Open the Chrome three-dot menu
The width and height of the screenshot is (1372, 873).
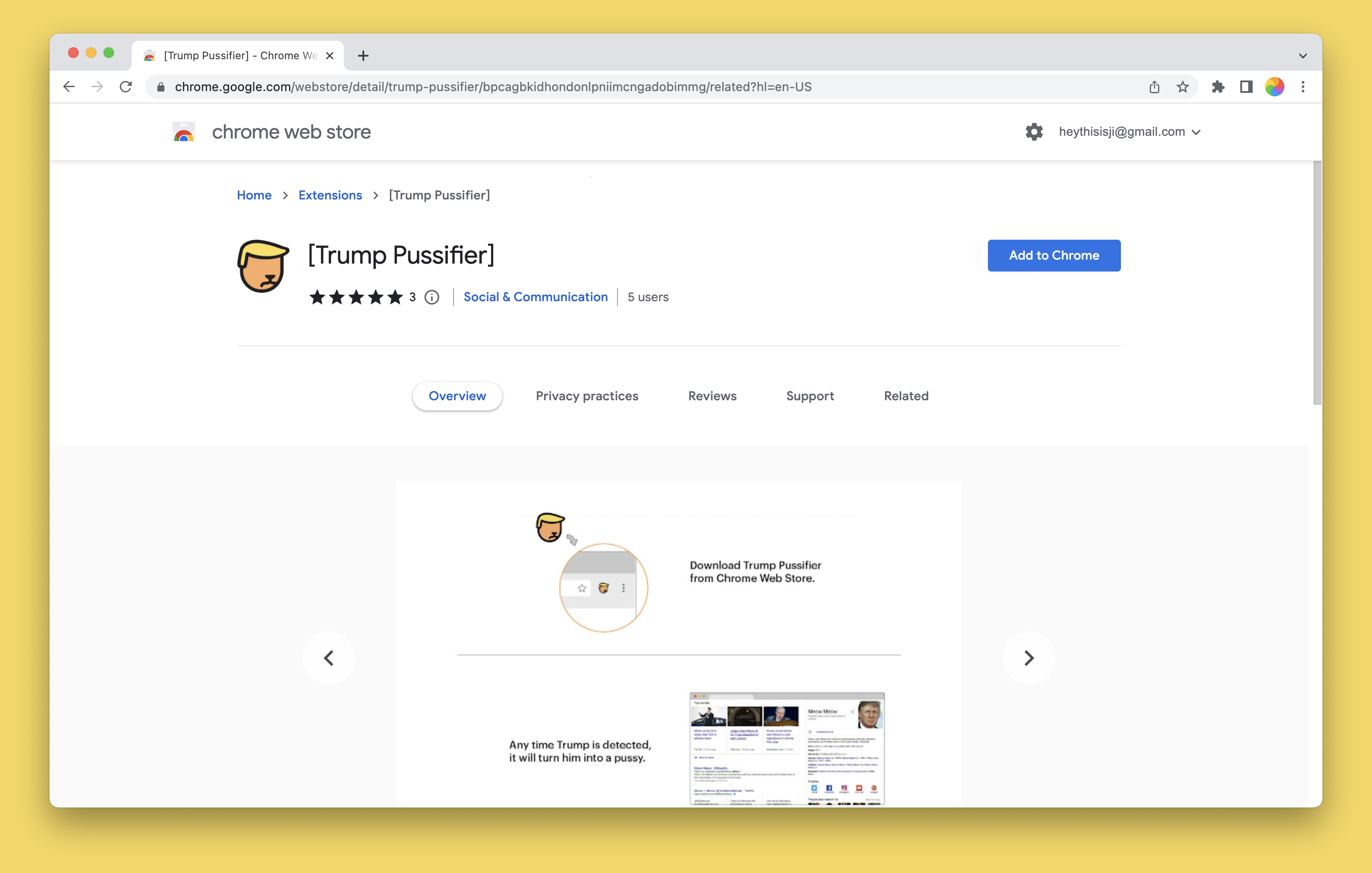[x=1303, y=87]
